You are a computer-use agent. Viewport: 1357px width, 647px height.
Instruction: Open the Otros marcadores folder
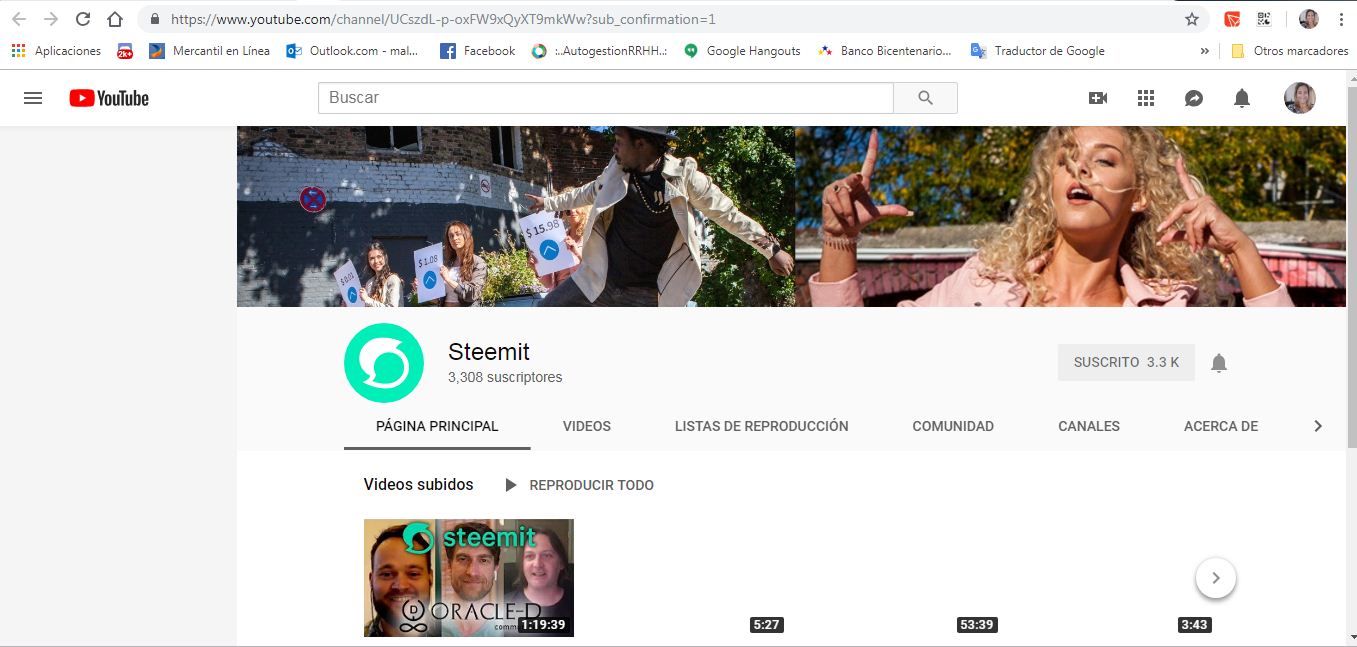[1289, 51]
